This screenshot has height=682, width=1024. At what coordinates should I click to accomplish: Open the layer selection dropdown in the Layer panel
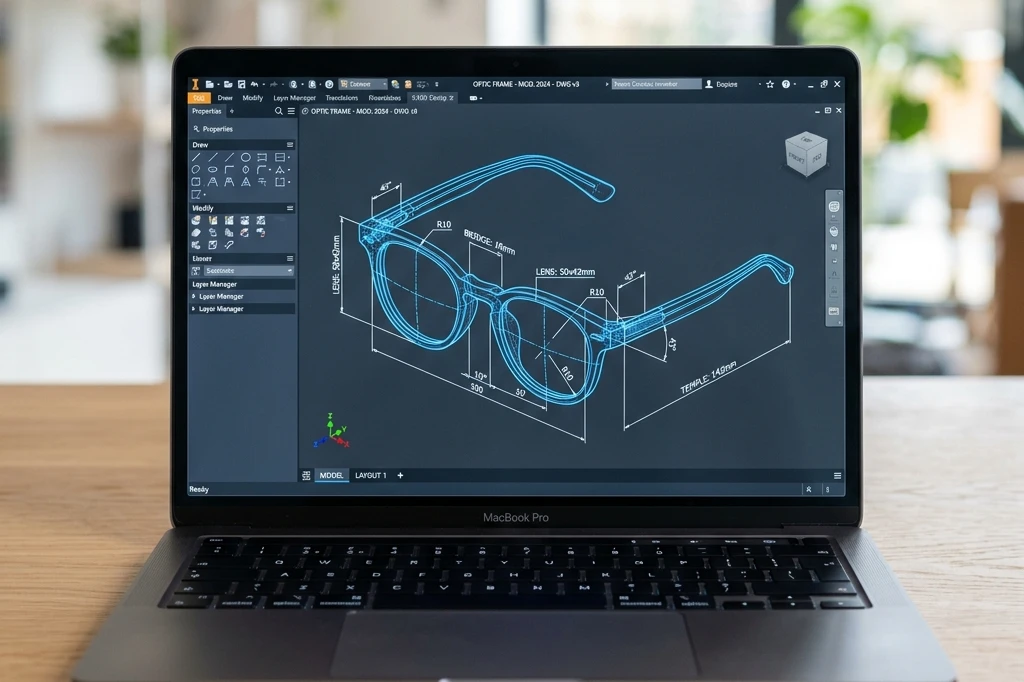coord(248,270)
